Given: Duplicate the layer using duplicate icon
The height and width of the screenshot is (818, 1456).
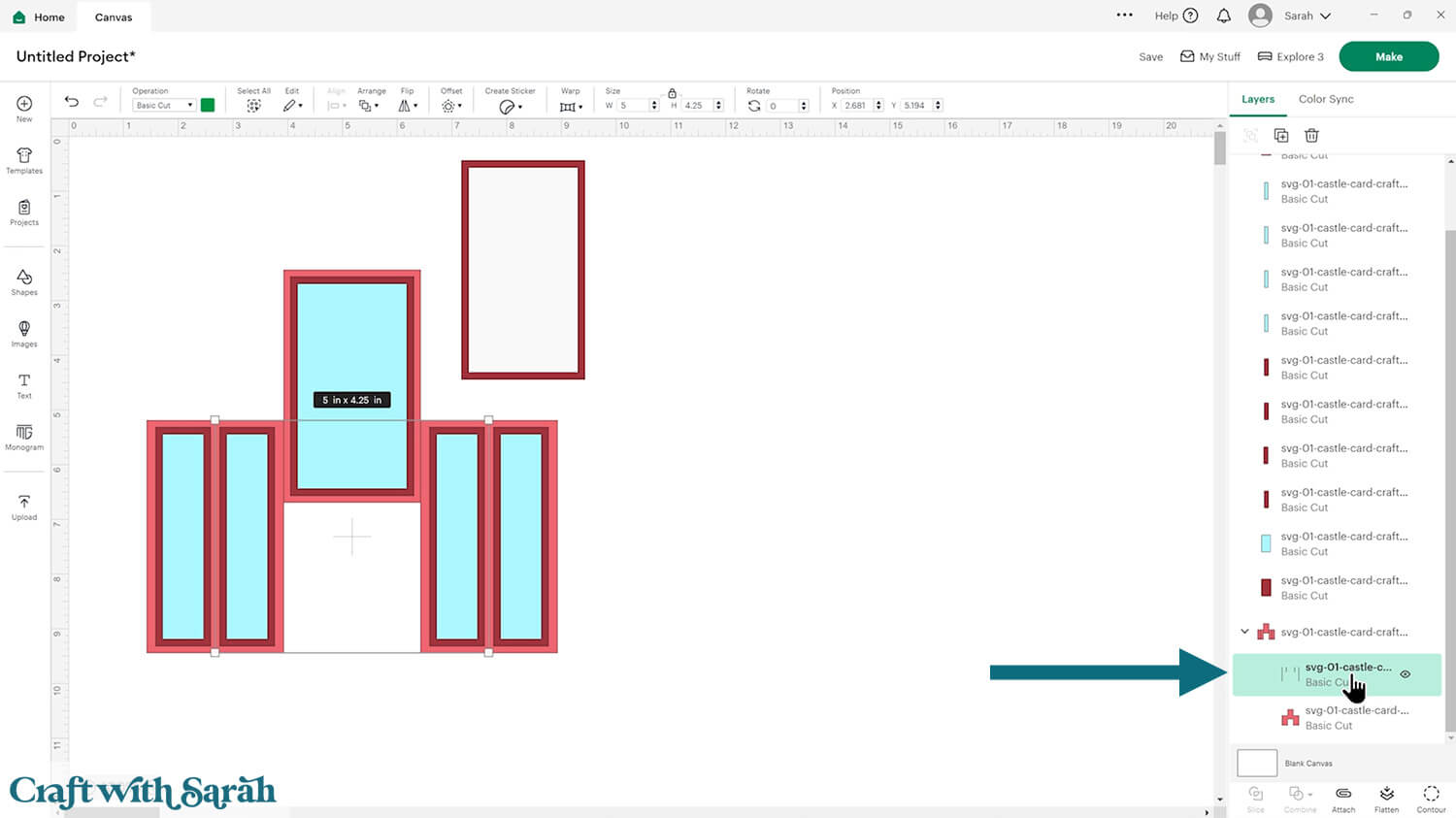Looking at the screenshot, I should [1281, 135].
